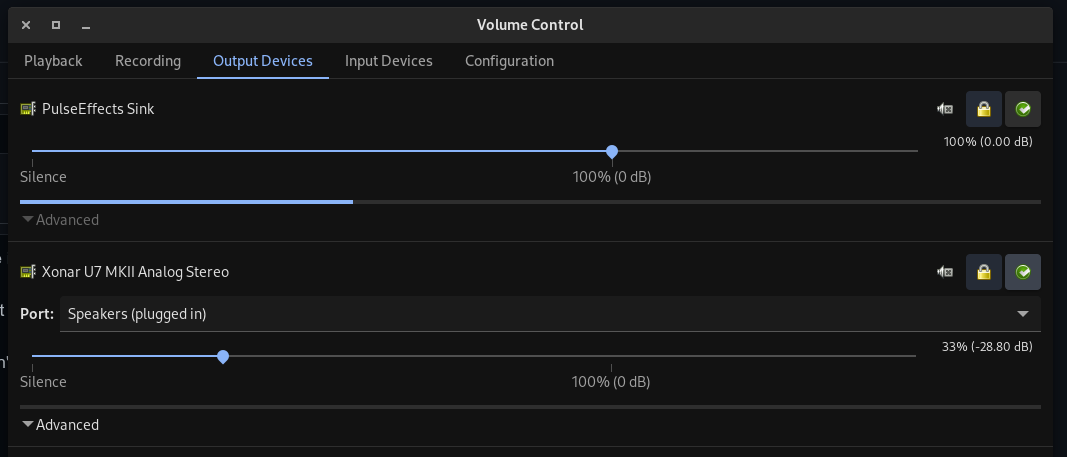This screenshot has width=1067, height=457.
Task: Toggle channel lock for PulseEffects Sink
Action: pyautogui.click(x=984, y=109)
